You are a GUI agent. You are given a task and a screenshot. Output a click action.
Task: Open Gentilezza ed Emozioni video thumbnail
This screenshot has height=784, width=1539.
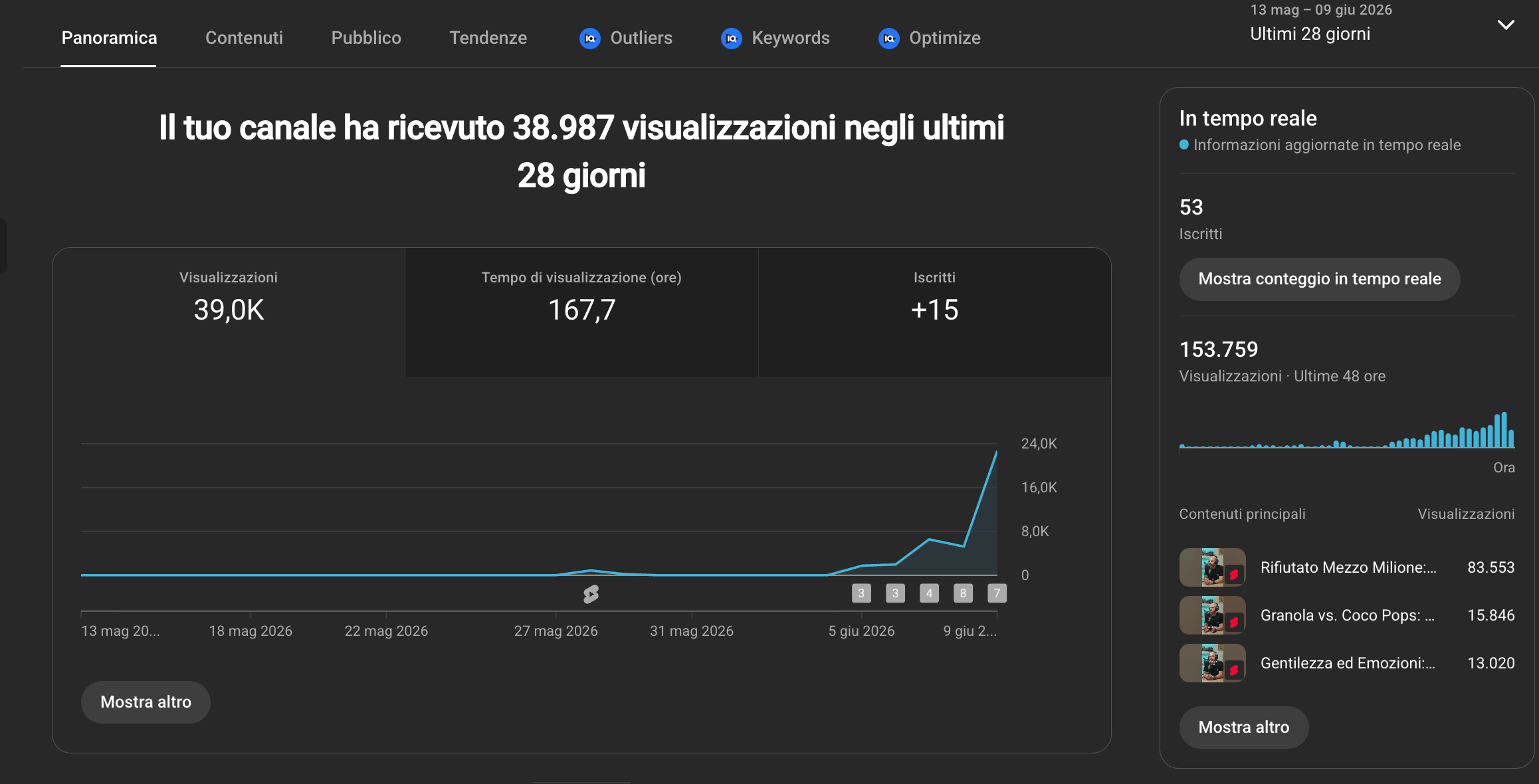click(1213, 663)
